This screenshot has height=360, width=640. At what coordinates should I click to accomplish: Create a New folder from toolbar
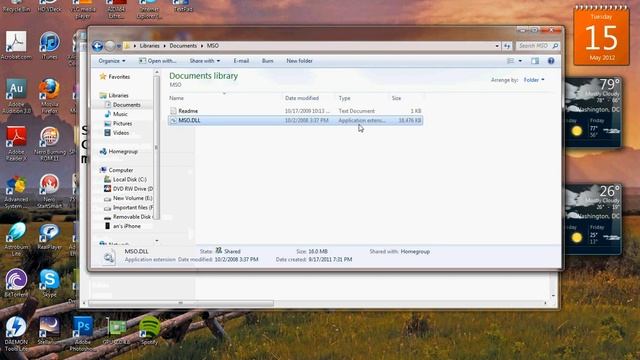coord(299,61)
